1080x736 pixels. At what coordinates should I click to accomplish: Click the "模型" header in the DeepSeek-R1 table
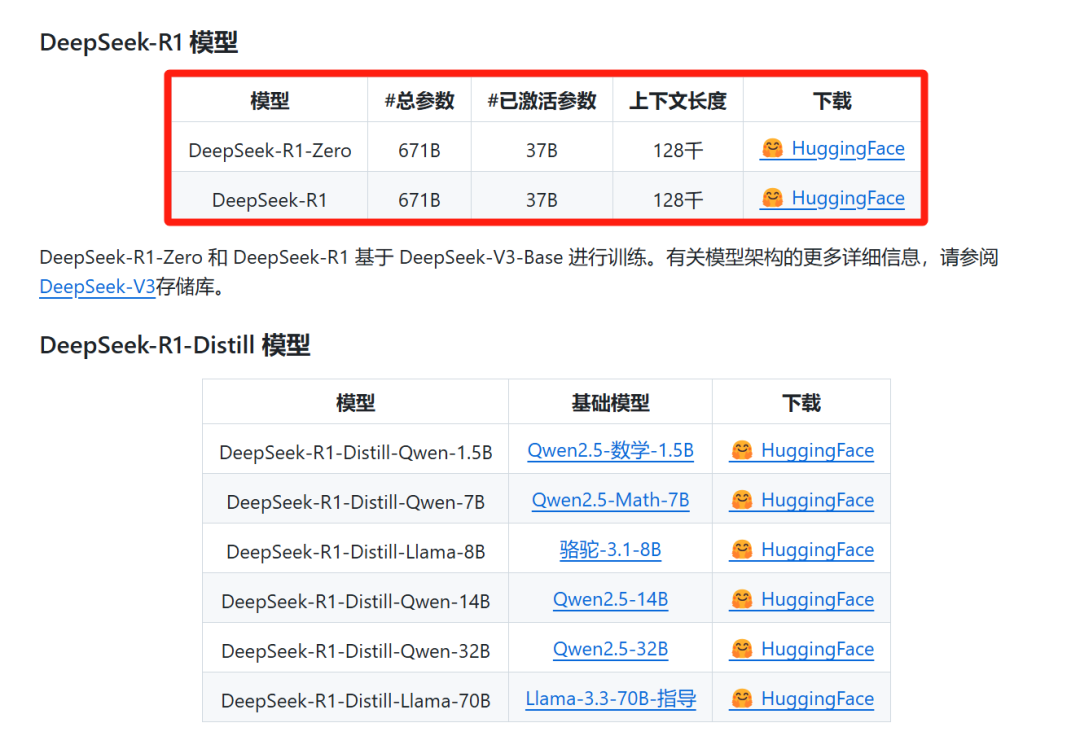[x=269, y=101]
